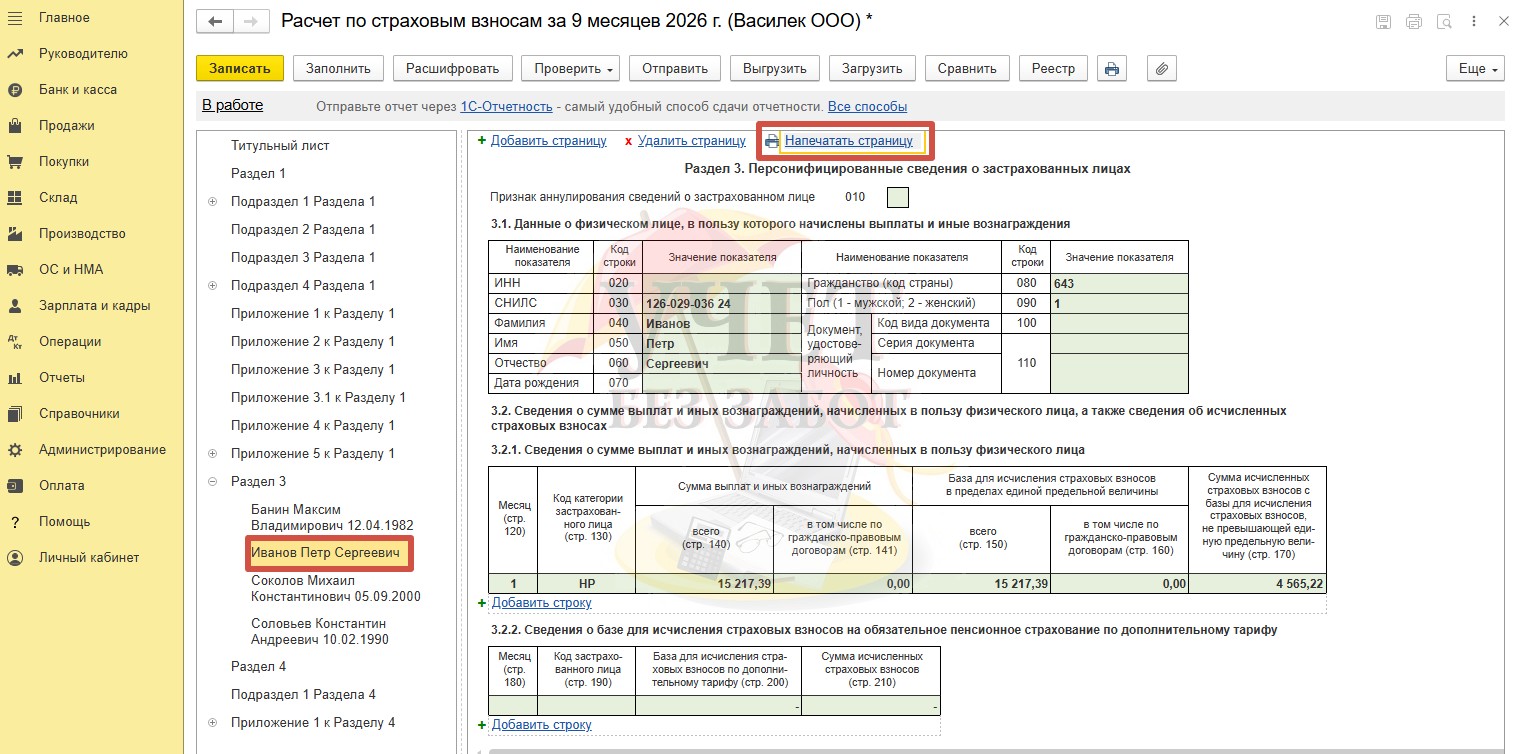Open print preview icon top right
The image size is (1517, 754).
tap(1444, 22)
